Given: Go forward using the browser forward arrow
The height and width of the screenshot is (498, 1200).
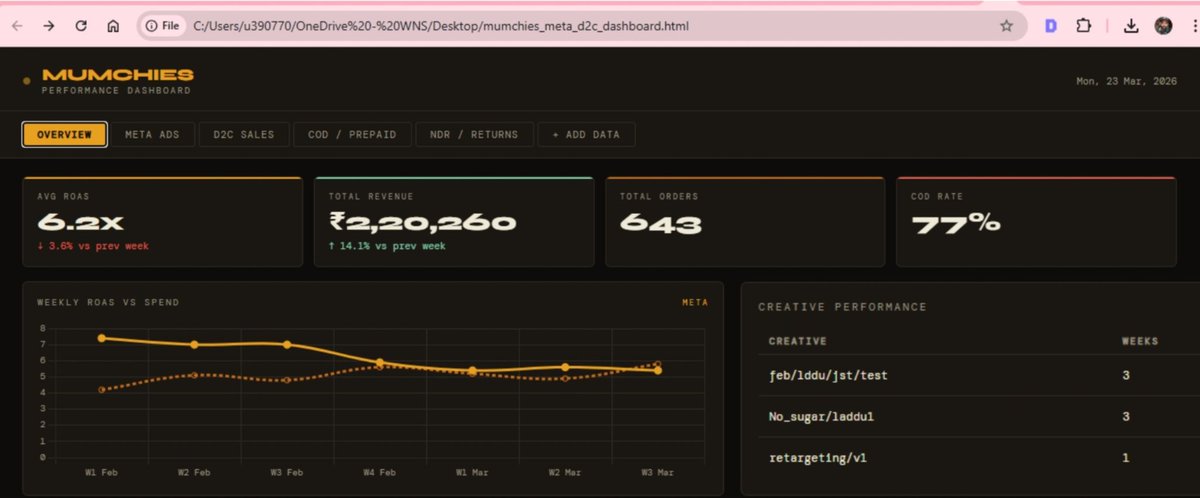Looking at the screenshot, I should pyautogui.click(x=49, y=26).
